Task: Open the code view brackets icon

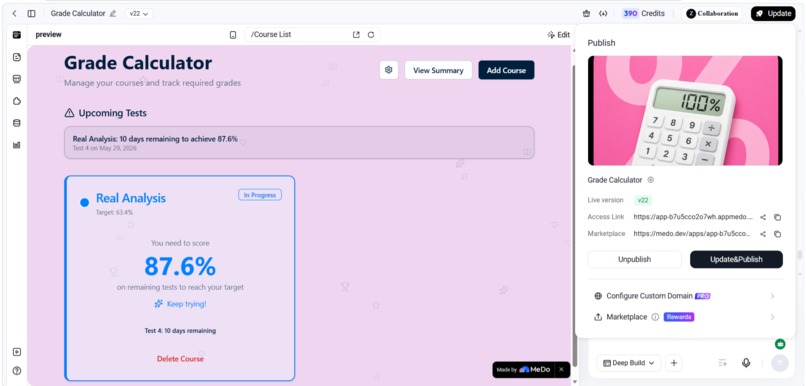Action: point(603,13)
